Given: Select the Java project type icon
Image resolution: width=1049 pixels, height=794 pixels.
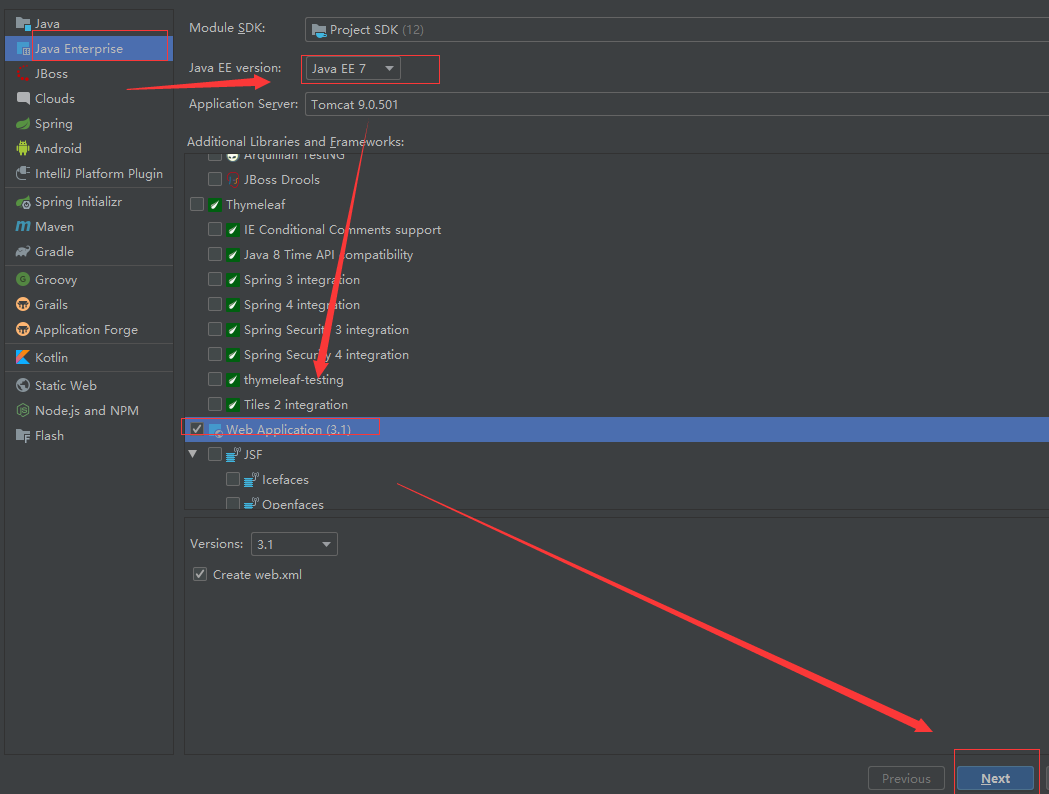Looking at the screenshot, I should [23, 23].
